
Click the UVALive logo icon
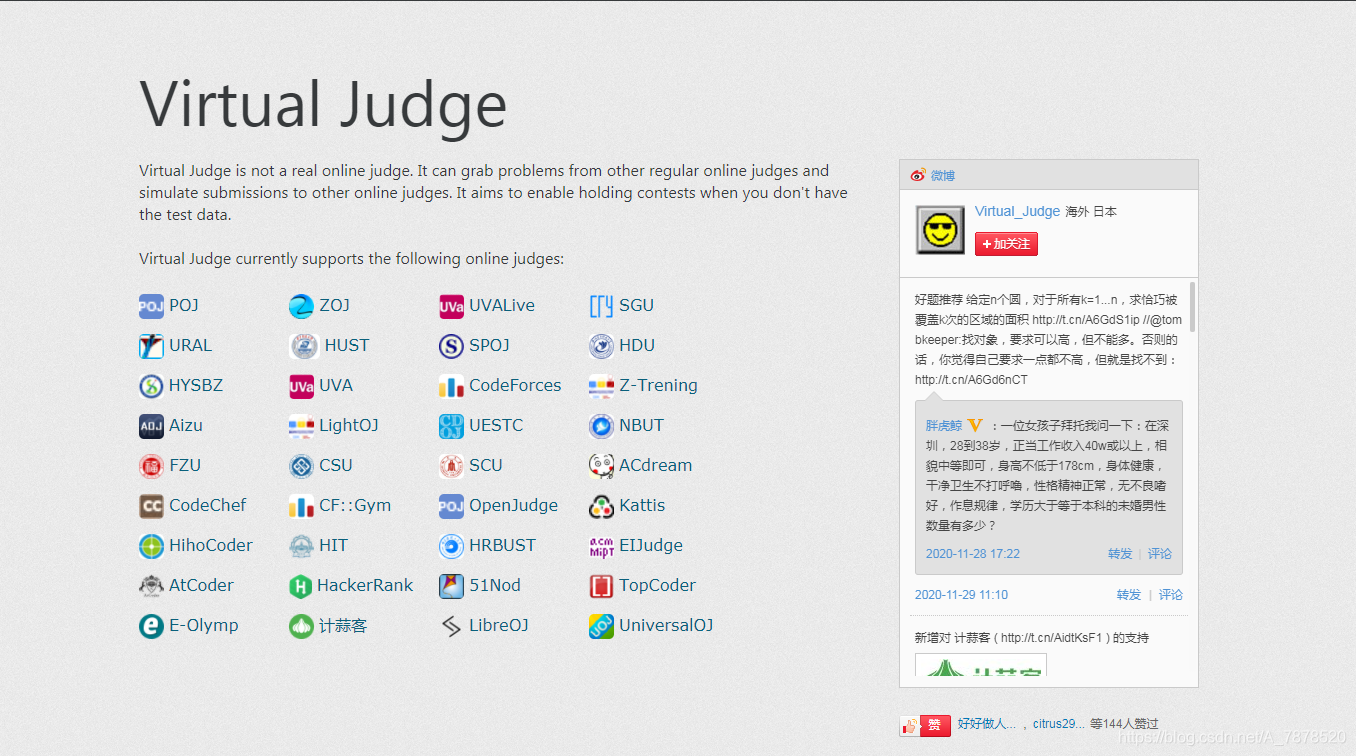coord(451,306)
